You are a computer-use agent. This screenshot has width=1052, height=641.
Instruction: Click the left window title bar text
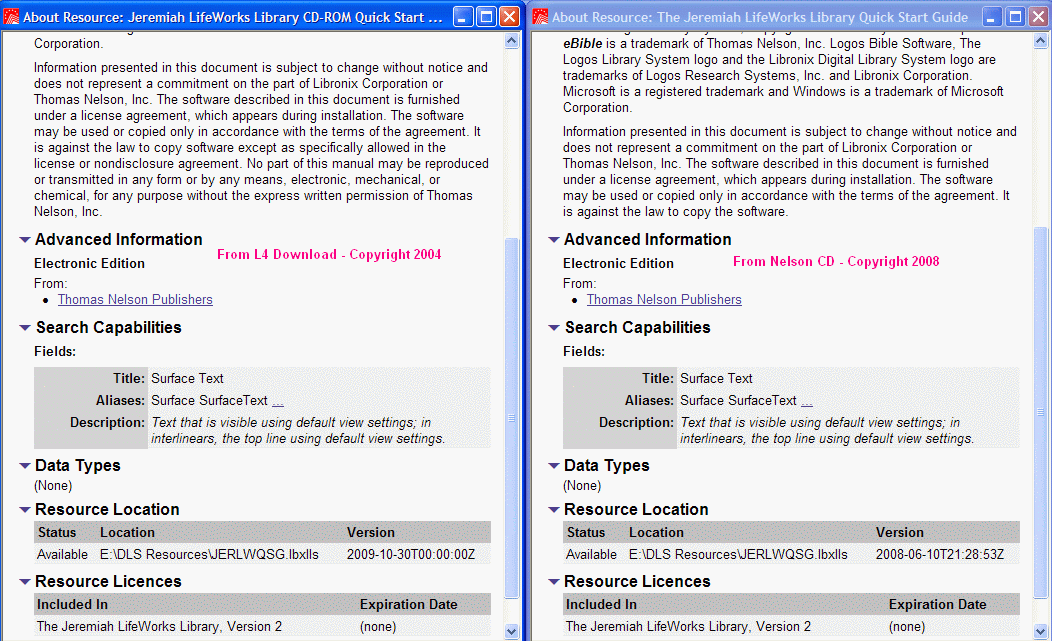click(233, 17)
